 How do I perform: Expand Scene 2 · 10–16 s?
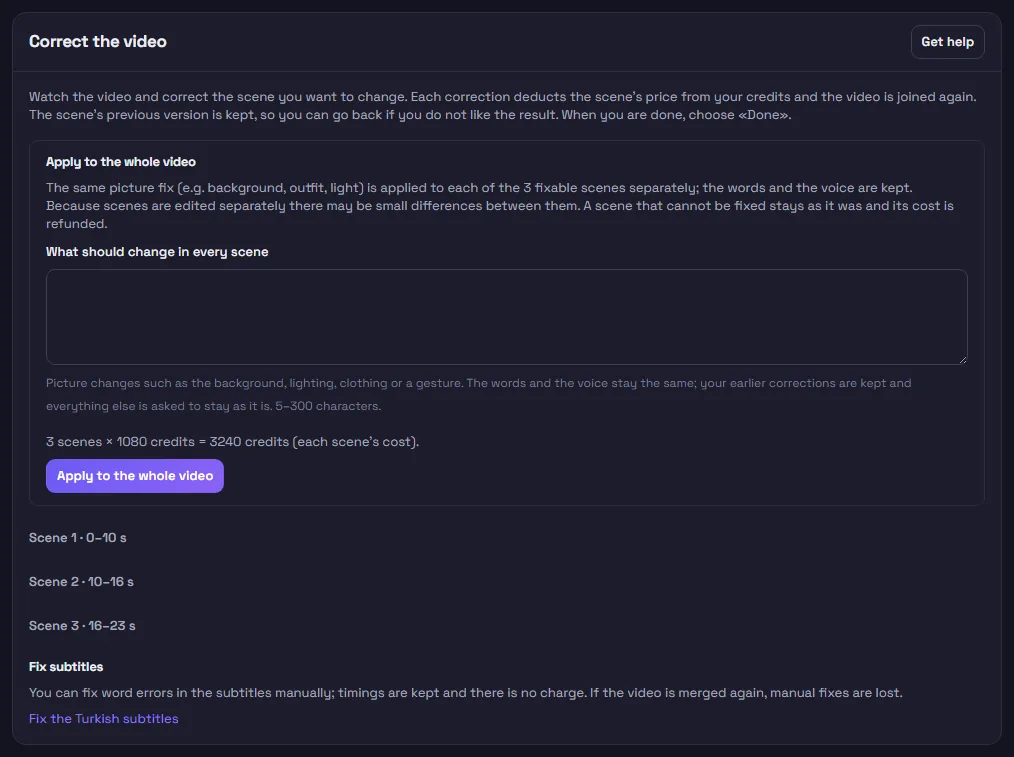(81, 582)
